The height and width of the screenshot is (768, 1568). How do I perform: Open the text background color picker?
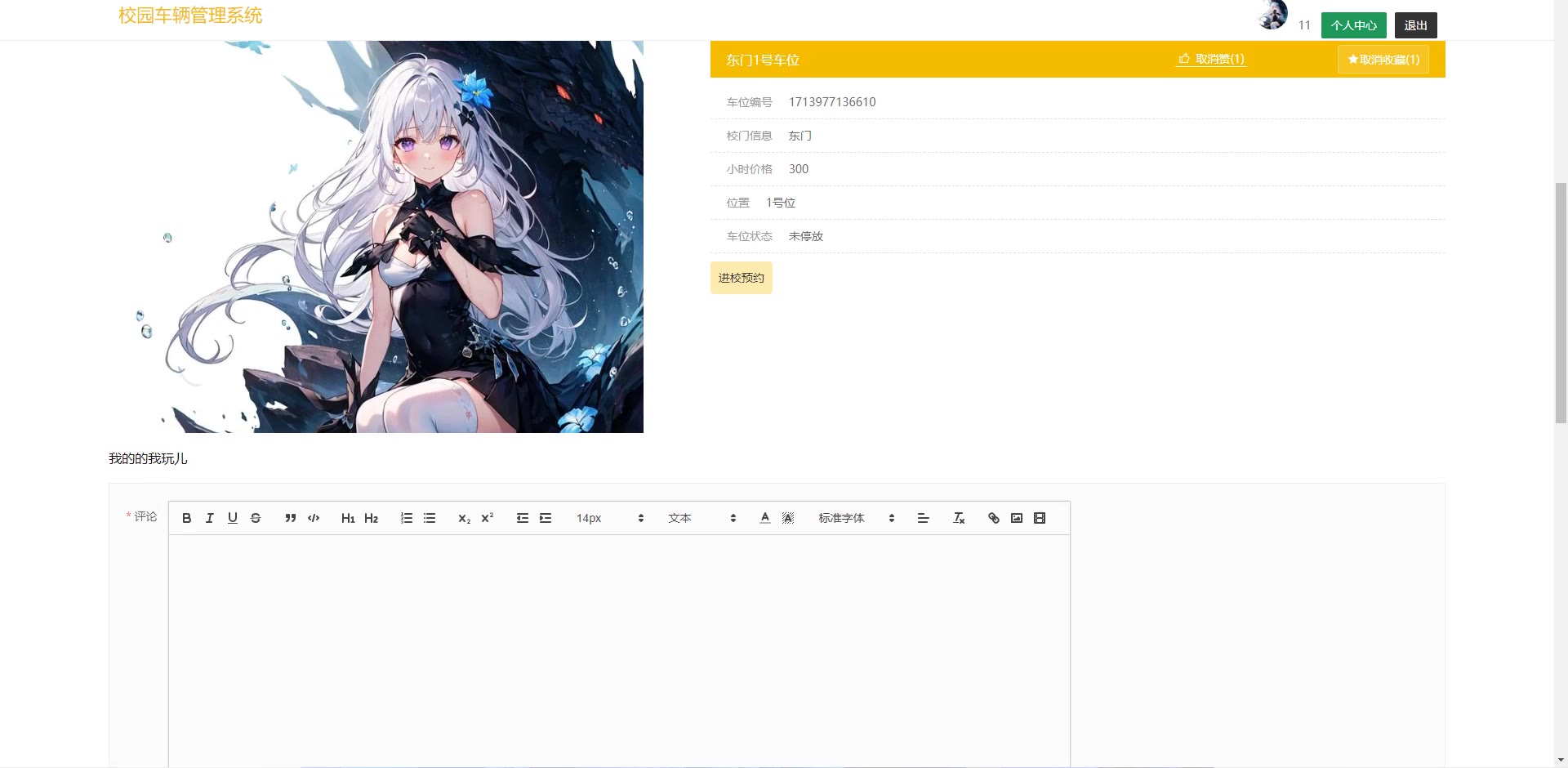(x=788, y=518)
